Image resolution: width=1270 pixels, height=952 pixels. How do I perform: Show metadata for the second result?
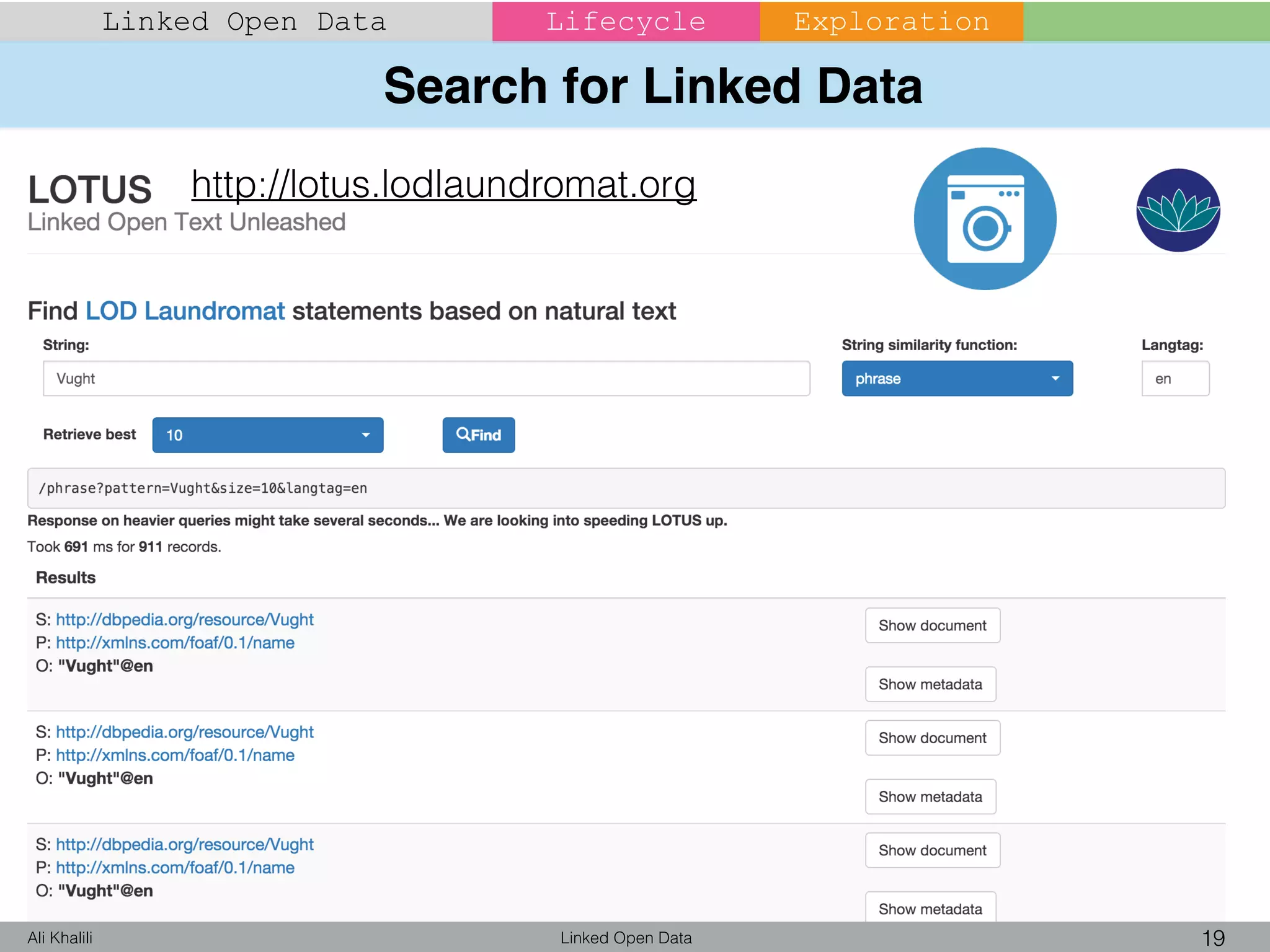pos(930,796)
